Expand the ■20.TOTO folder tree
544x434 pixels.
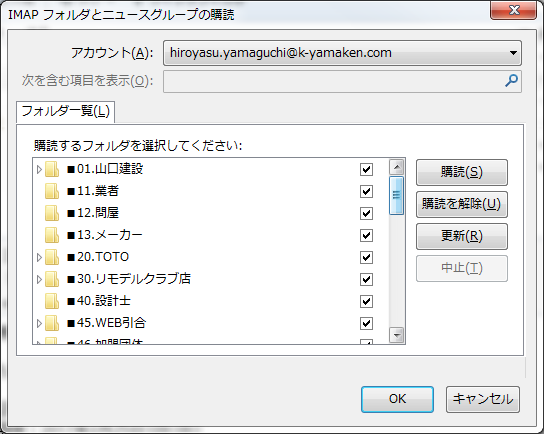(39, 257)
